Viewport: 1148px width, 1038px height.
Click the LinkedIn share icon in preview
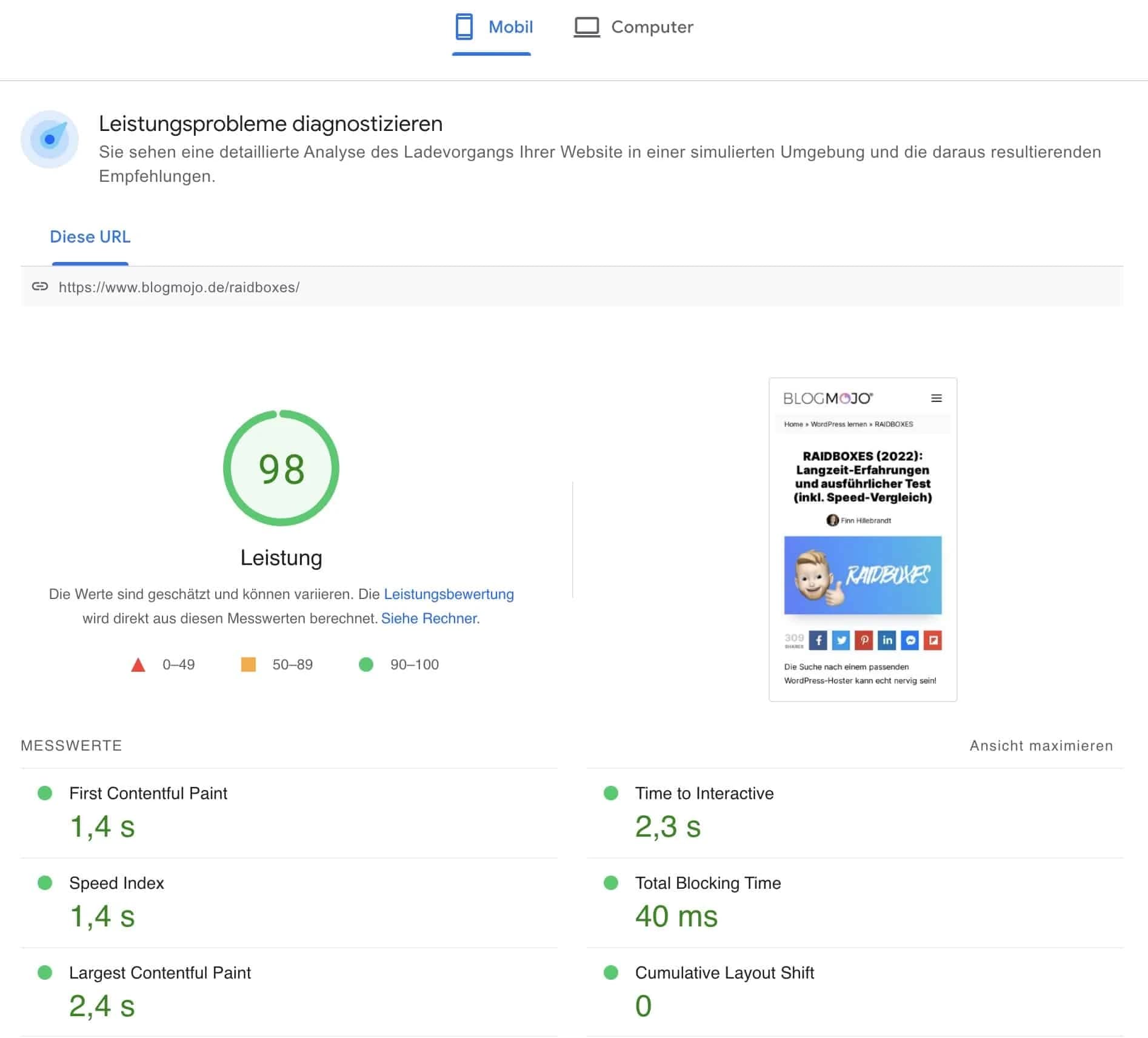pyautogui.click(x=887, y=640)
